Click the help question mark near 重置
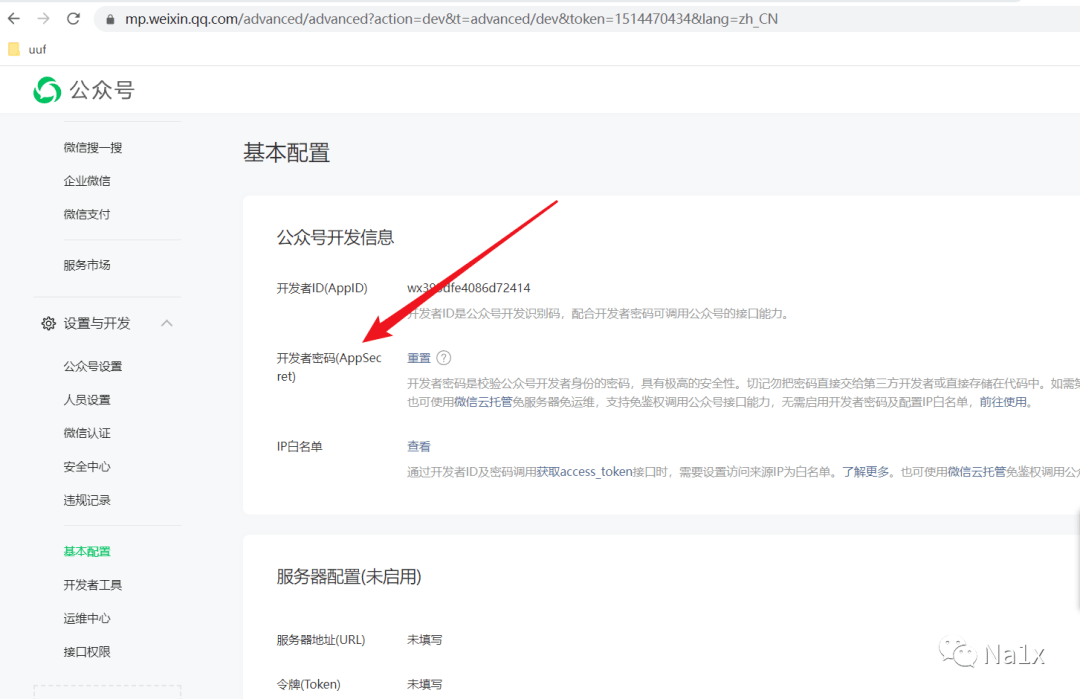 click(x=444, y=358)
